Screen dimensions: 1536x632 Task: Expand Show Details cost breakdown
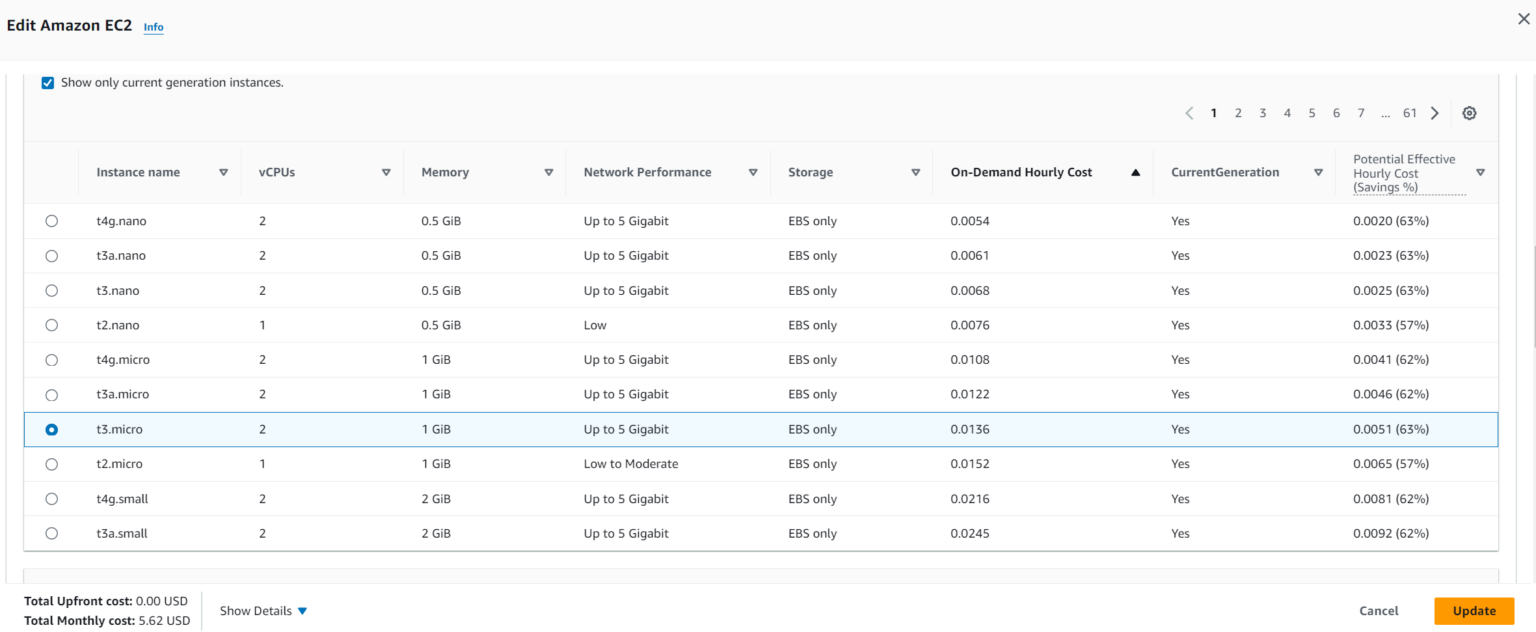pyautogui.click(x=263, y=611)
